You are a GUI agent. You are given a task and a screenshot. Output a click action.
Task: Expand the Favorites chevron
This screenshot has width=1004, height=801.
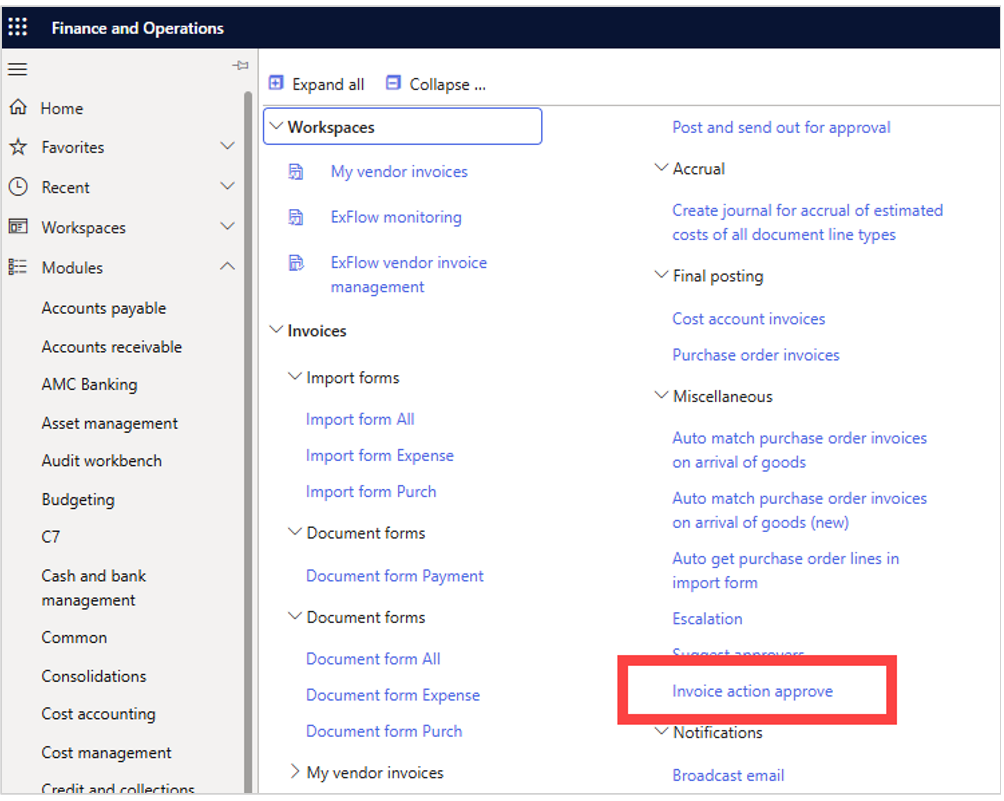point(227,147)
